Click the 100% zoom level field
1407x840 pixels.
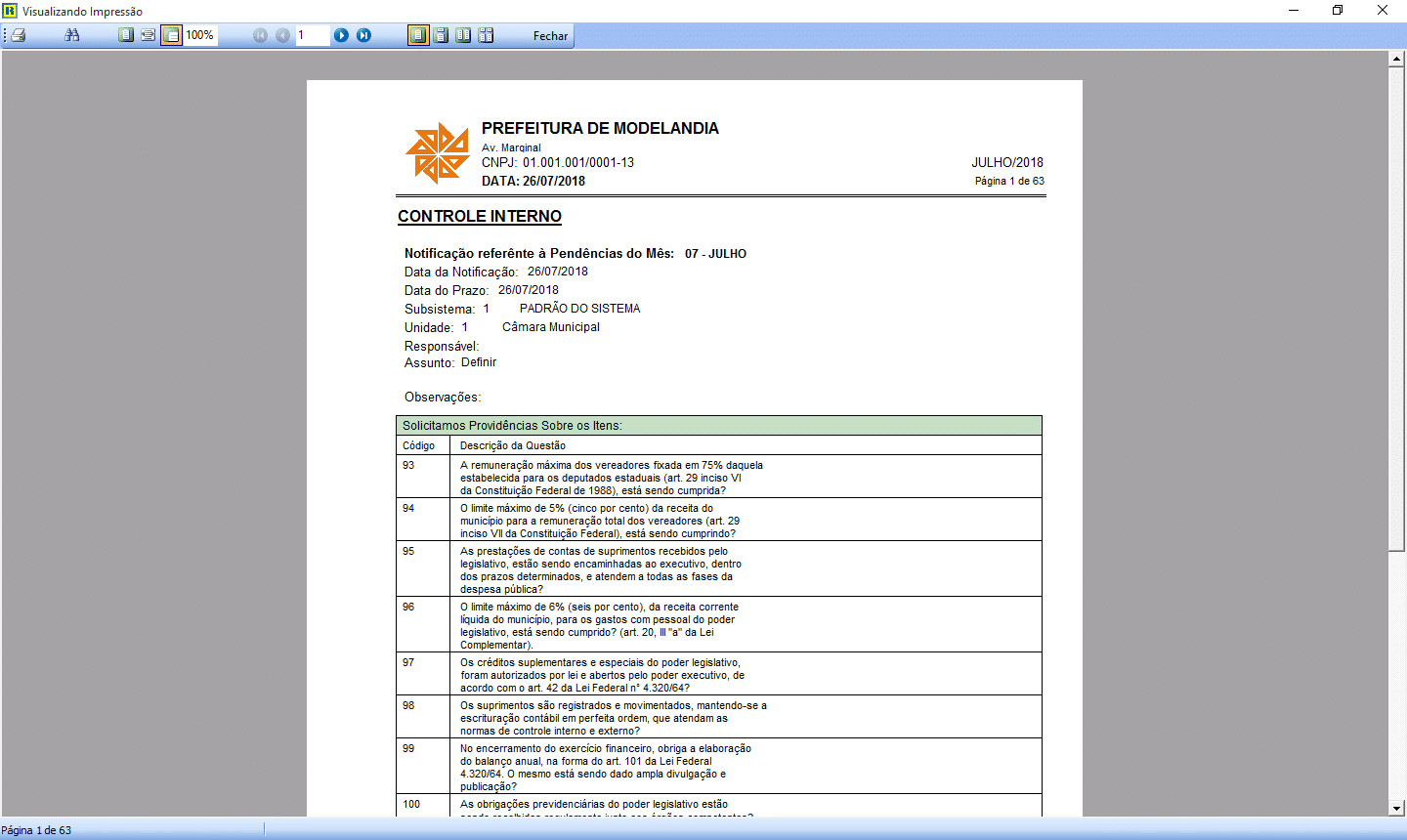[201, 35]
